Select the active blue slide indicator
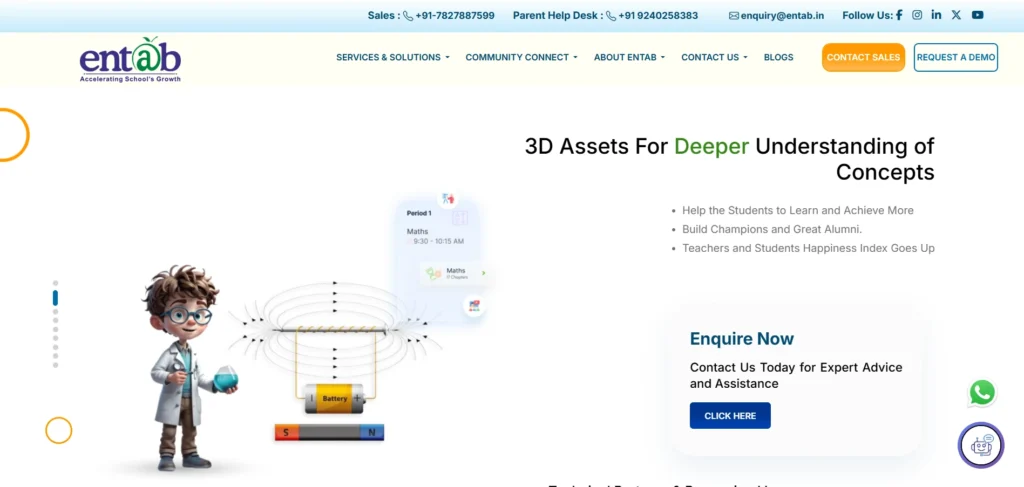This screenshot has width=1024, height=487. pyautogui.click(x=55, y=298)
